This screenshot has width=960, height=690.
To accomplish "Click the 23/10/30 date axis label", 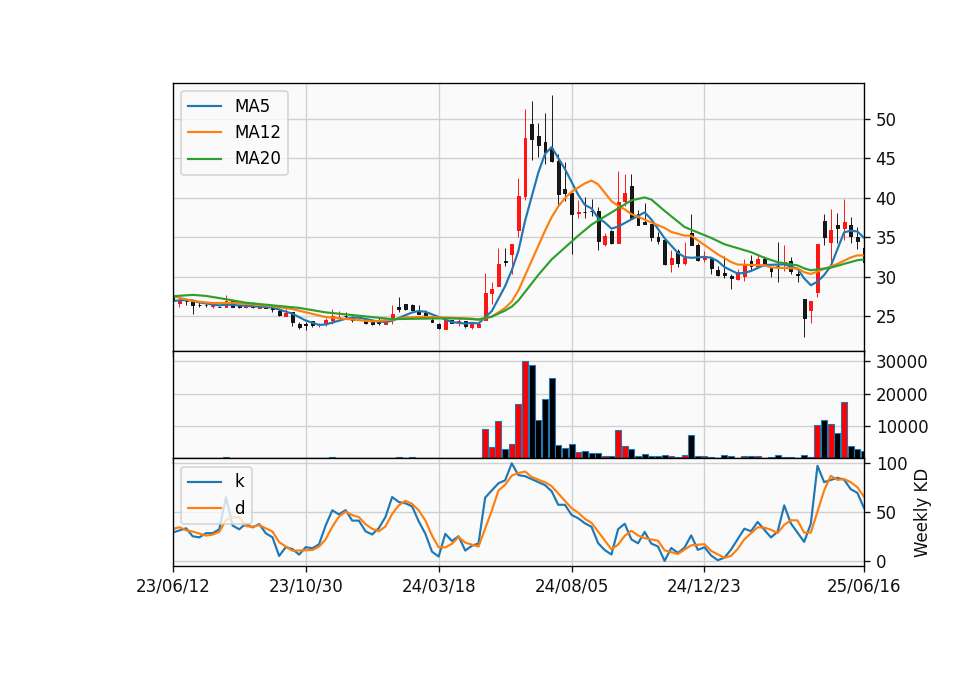I will click(x=306, y=586).
